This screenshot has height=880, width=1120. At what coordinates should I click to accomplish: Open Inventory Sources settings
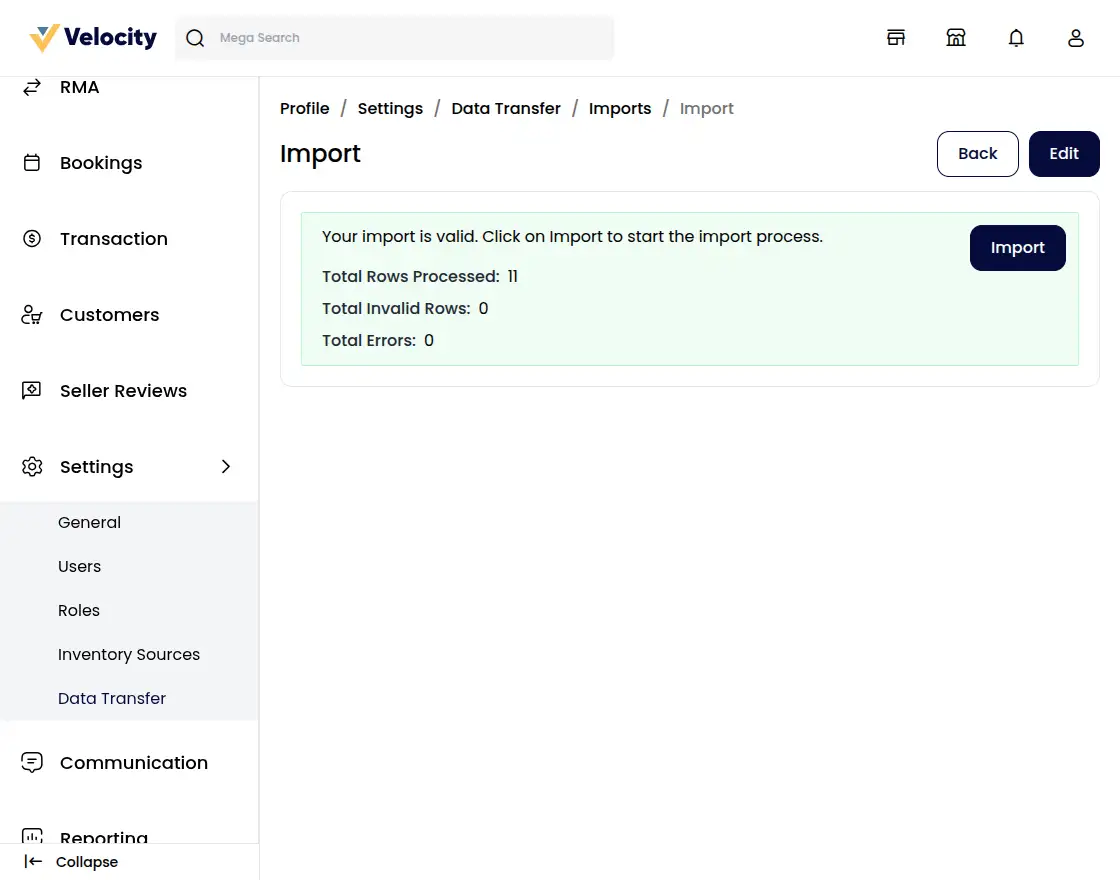pos(129,655)
